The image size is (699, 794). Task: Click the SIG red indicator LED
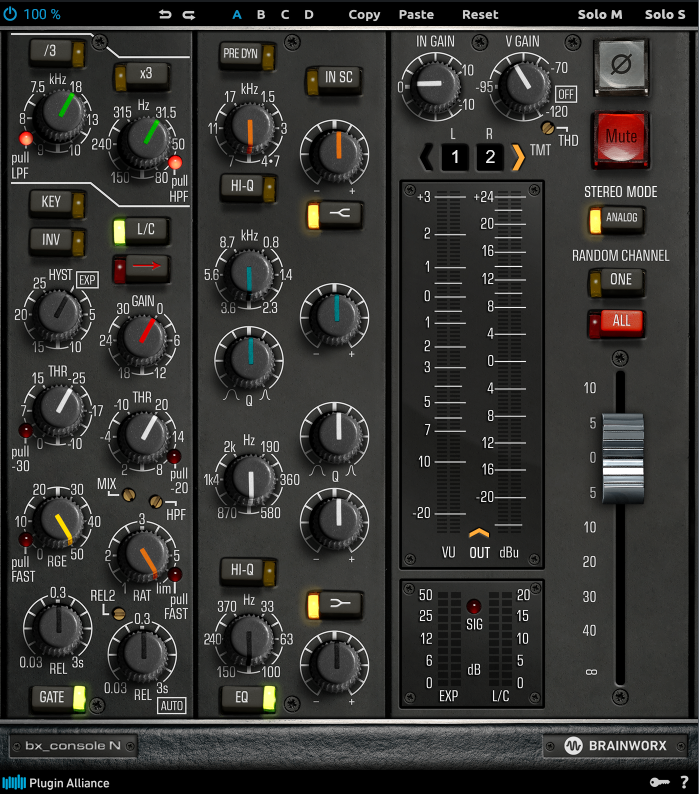pos(474,606)
